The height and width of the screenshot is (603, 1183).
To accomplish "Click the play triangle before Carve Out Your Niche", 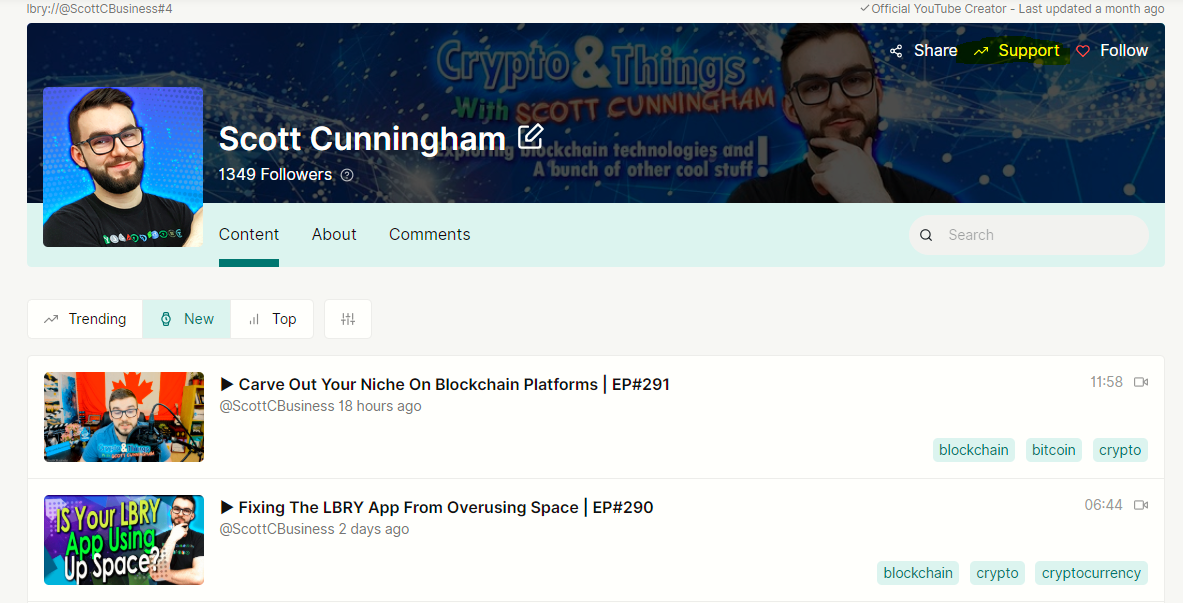I will pos(226,384).
